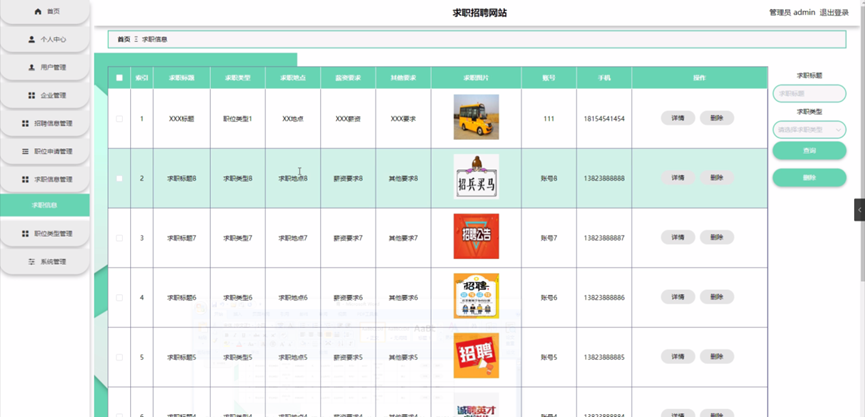Open 个人中心 in sidebar
The width and height of the screenshot is (865, 417).
pos(45,40)
